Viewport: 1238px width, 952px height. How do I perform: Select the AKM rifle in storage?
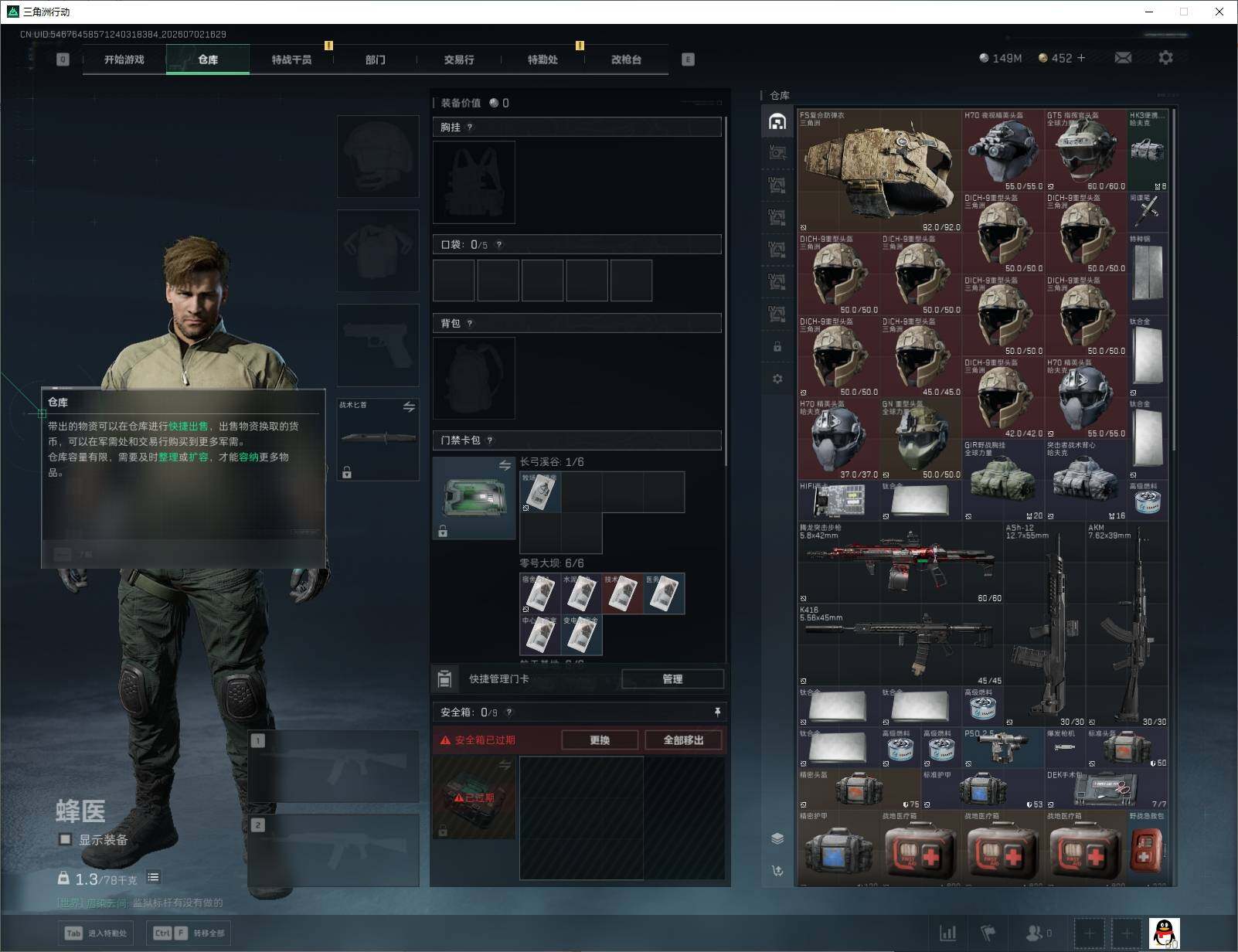point(1127,624)
